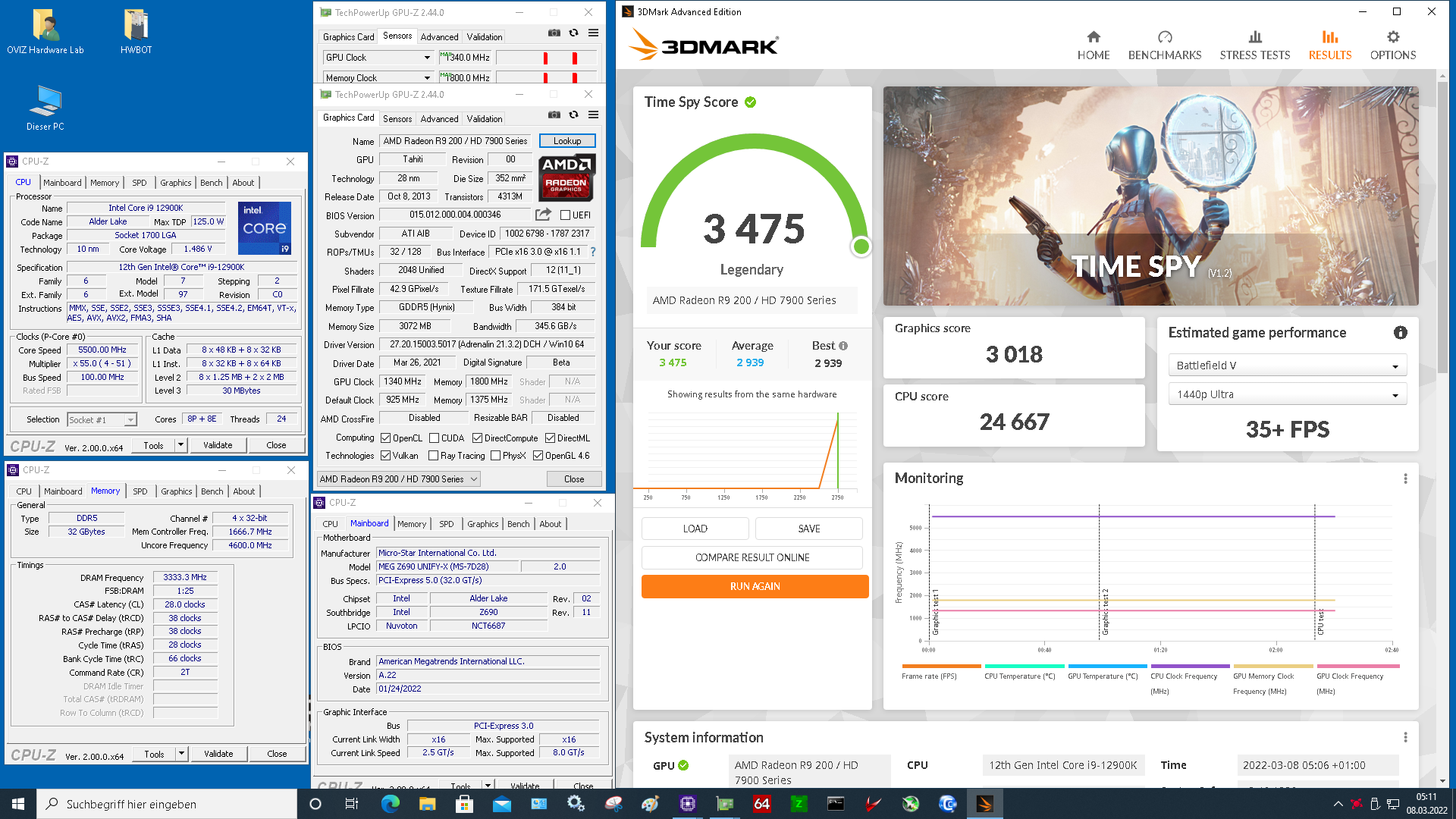The height and width of the screenshot is (819, 1456).
Task: Open 3DMark Options gear
Action: [1393, 45]
